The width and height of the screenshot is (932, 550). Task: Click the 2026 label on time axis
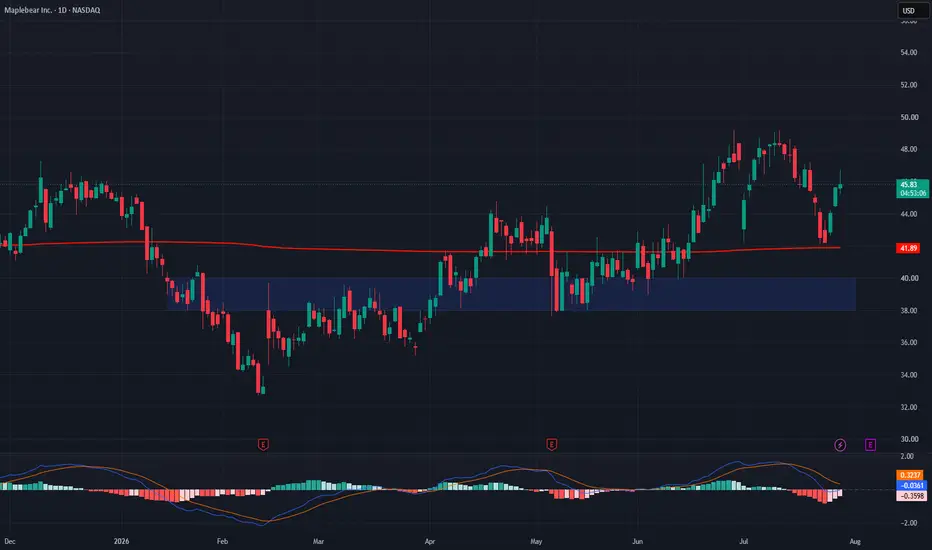pos(121,541)
